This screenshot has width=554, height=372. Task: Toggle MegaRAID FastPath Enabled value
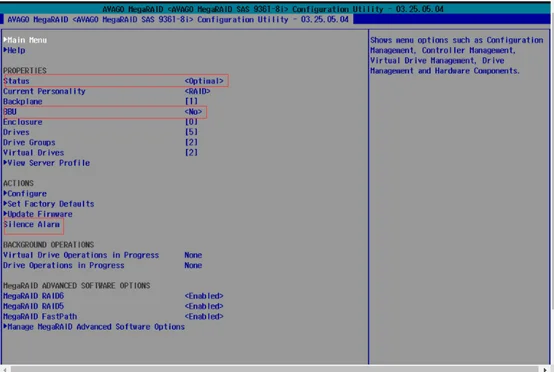pos(204,316)
